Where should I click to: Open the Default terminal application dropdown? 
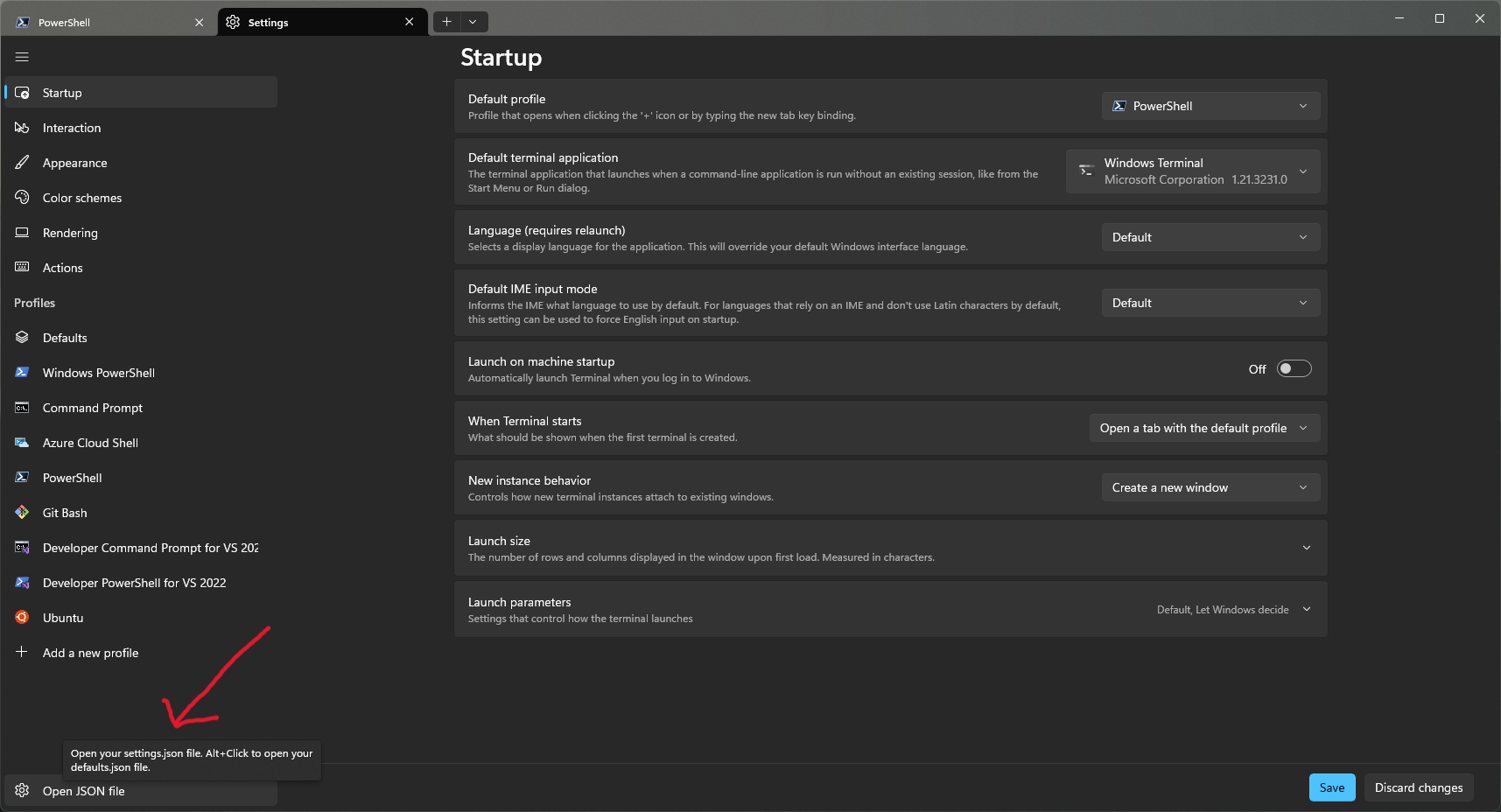pos(1193,171)
